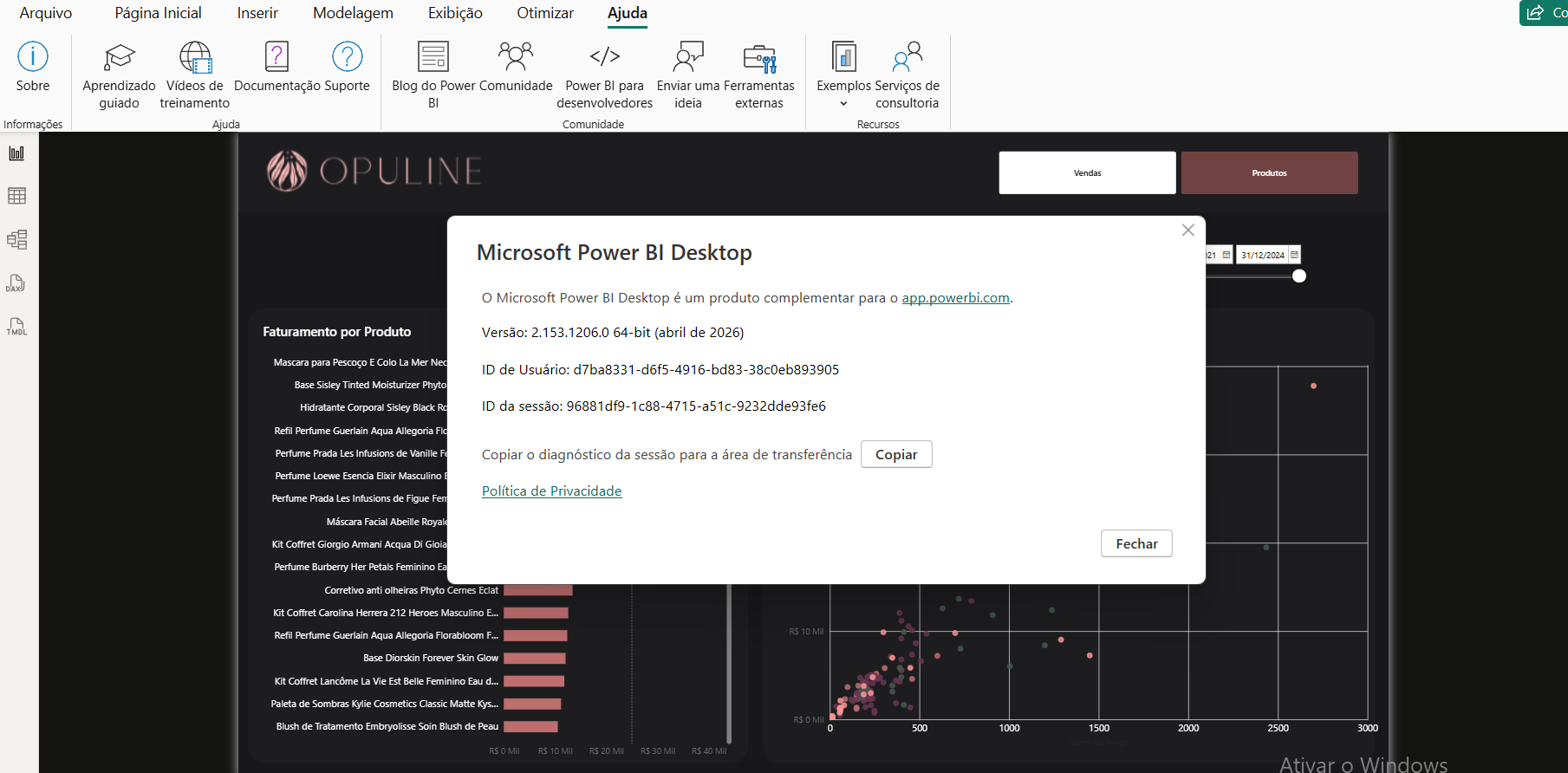The image size is (1568, 773).
Task: Click the top-right scatter plot point
Action: click(1313, 386)
